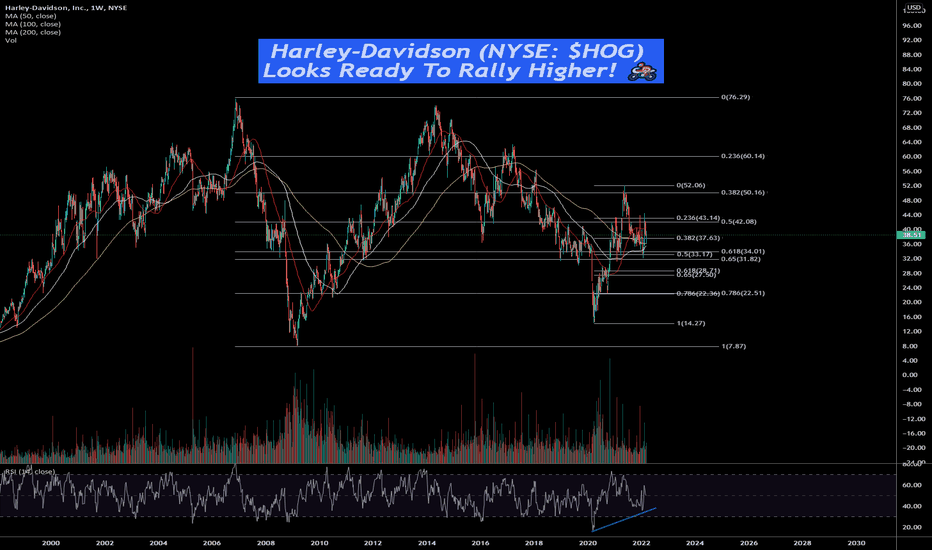This screenshot has height=550, width=932.
Task: Click the 2024 year label on time axis
Action: click(695, 543)
